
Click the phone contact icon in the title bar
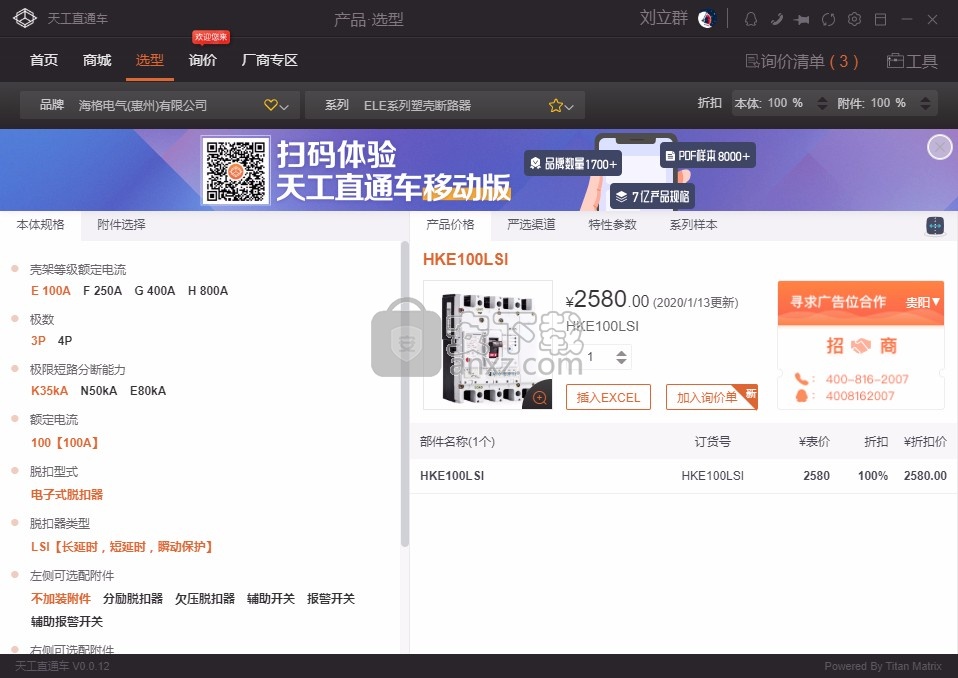[777, 20]
